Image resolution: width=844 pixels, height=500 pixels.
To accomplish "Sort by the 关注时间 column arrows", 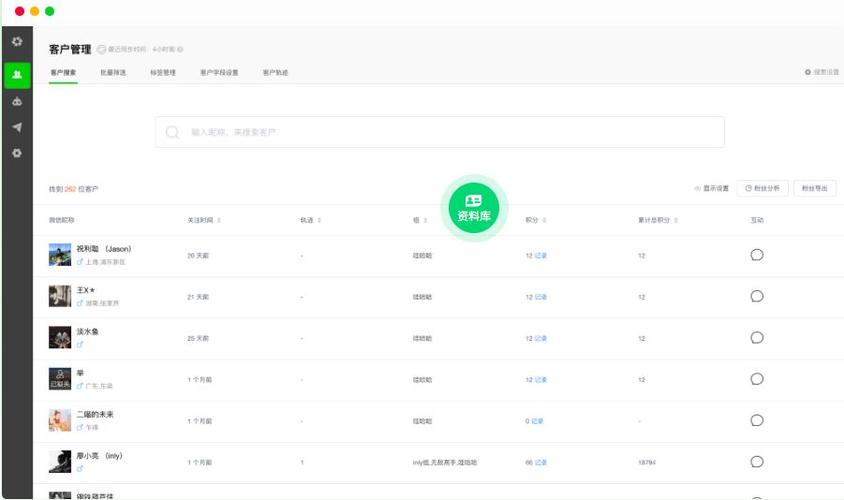I will [219, 220].
